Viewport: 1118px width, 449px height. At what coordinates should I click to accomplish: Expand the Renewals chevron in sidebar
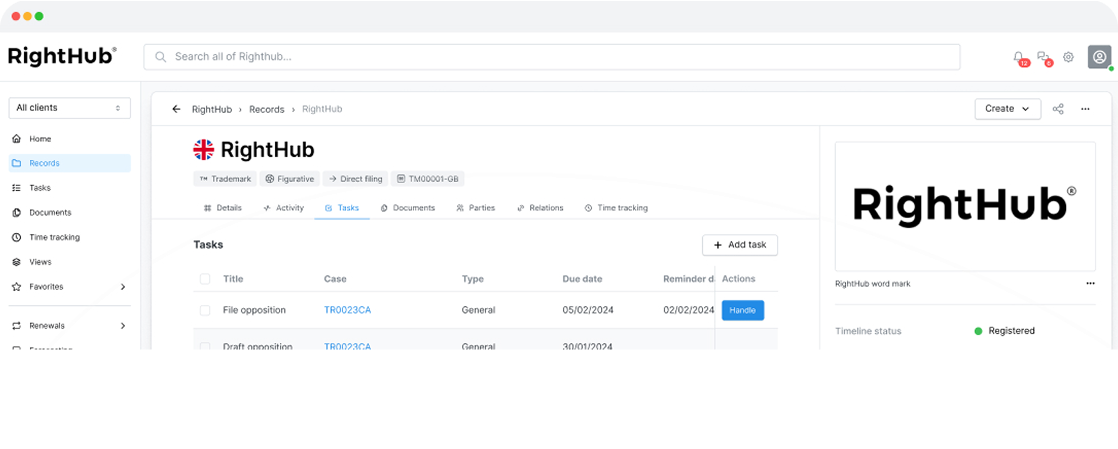(x=123, y=326)
